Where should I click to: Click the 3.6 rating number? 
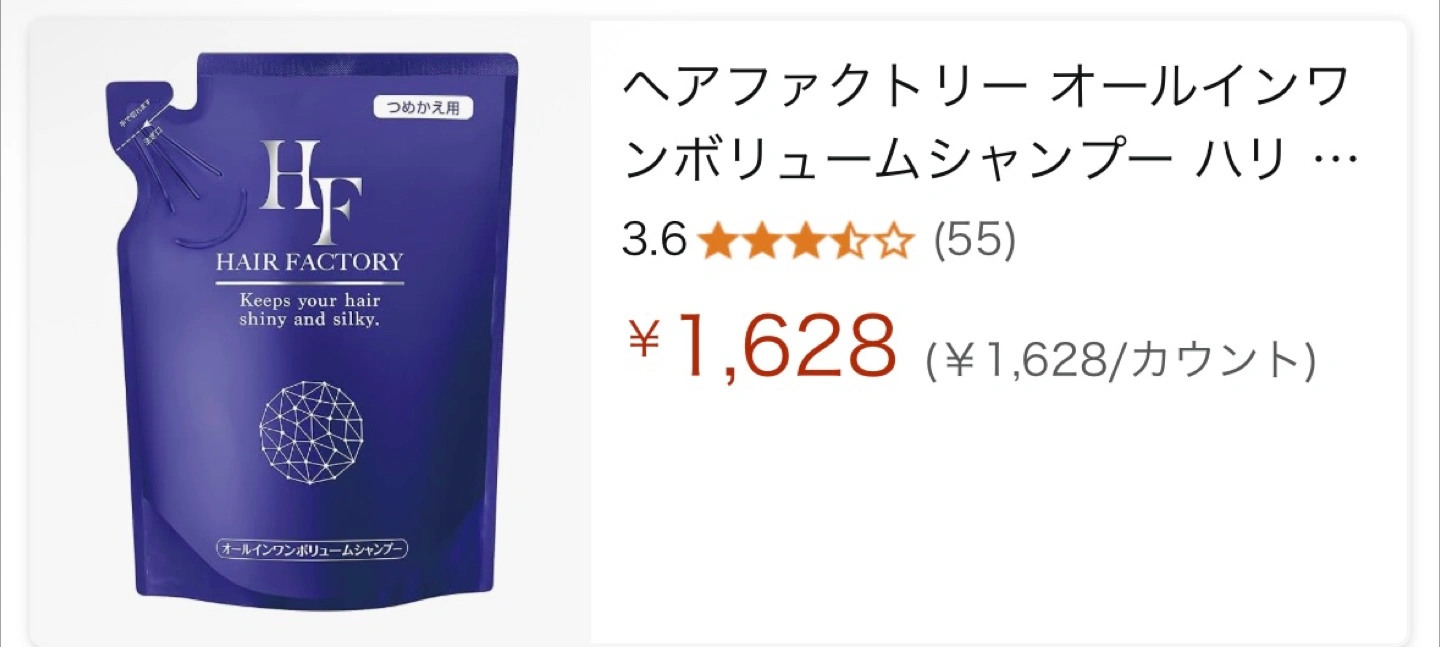pos(653,241)
